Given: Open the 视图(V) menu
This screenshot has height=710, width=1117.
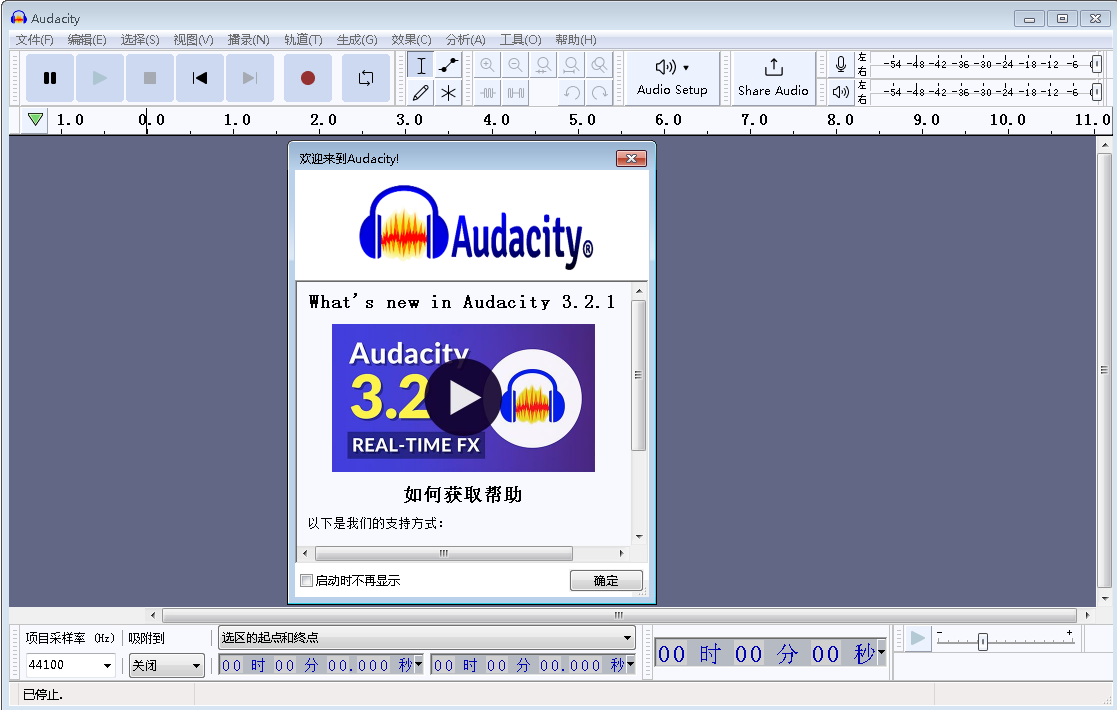Looking at the screenshot, I should coord(193,40).
